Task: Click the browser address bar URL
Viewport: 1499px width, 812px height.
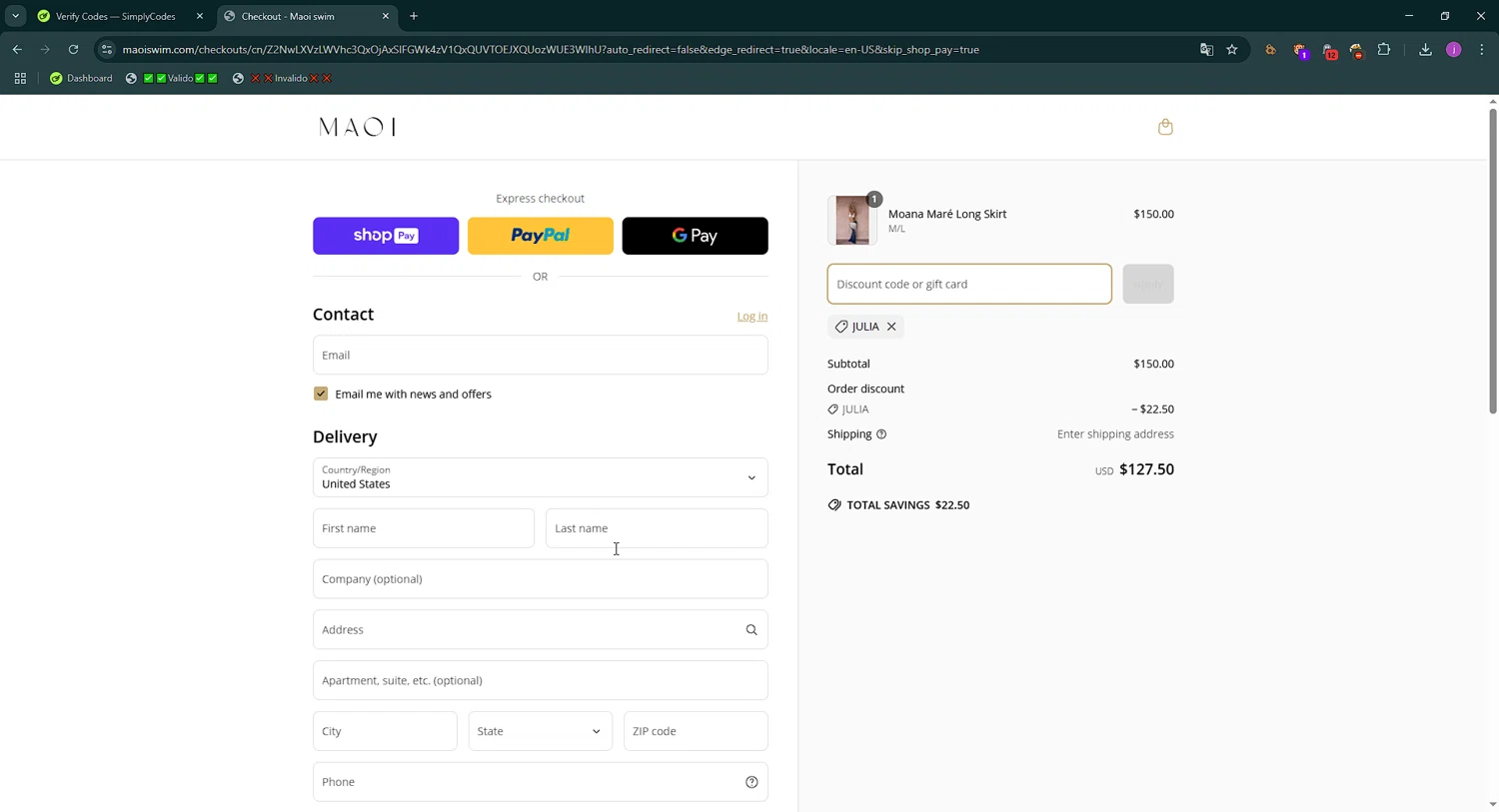Action: click(551, 49)
